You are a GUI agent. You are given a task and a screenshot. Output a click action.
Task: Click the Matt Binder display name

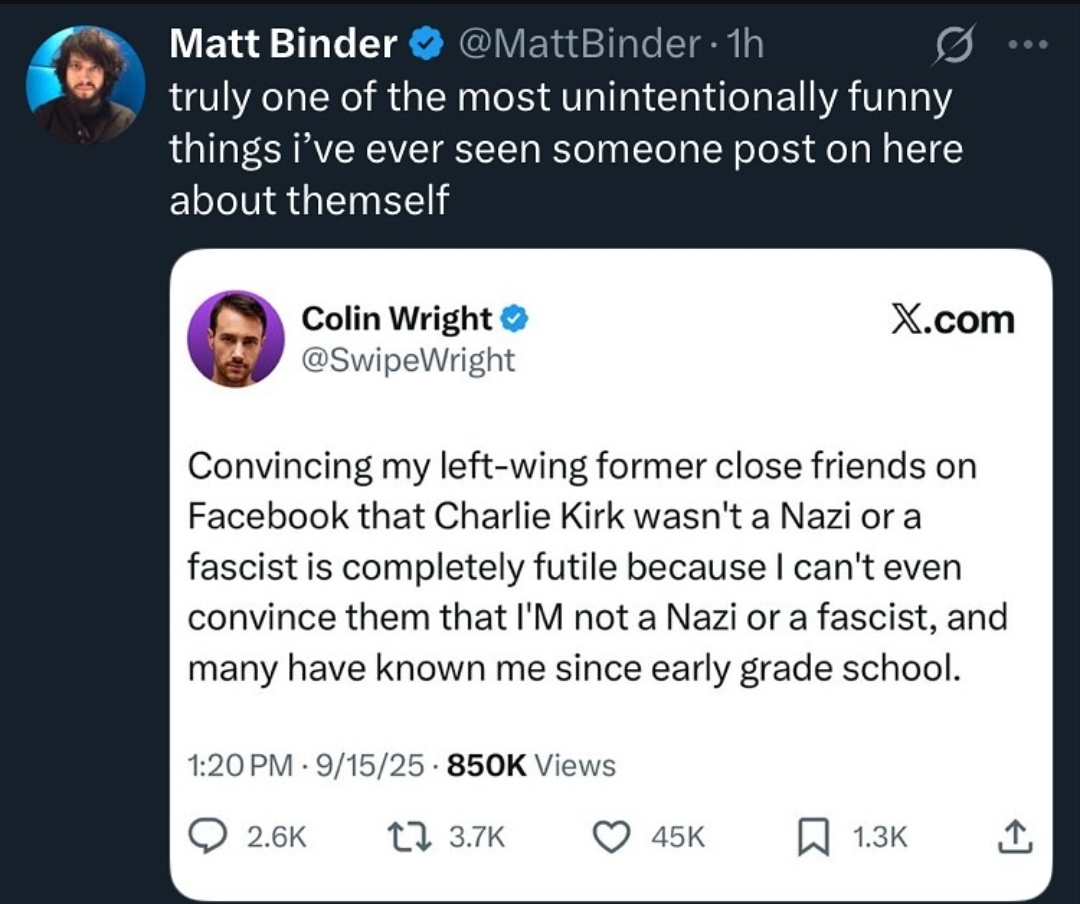click(x=283, y=44)
